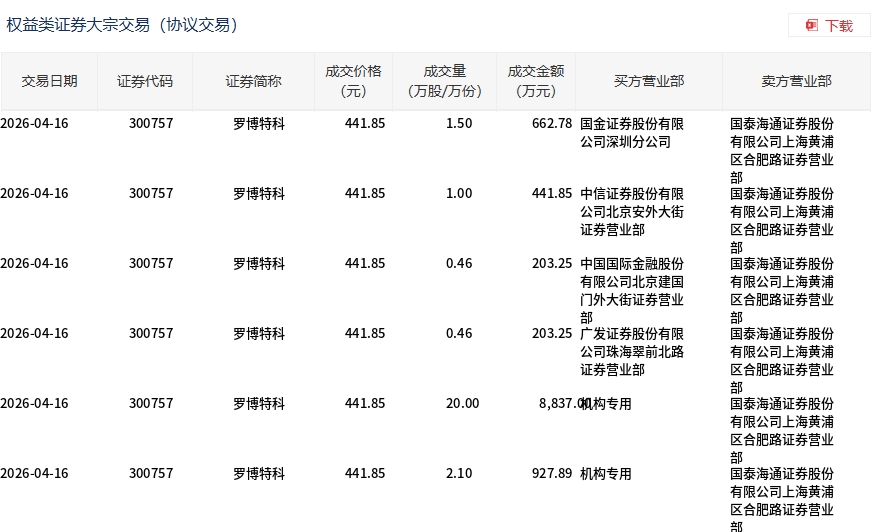Select the volume cell 1.00
The width and height of the screenshot is (872, 532).
[x=459, y=193]
